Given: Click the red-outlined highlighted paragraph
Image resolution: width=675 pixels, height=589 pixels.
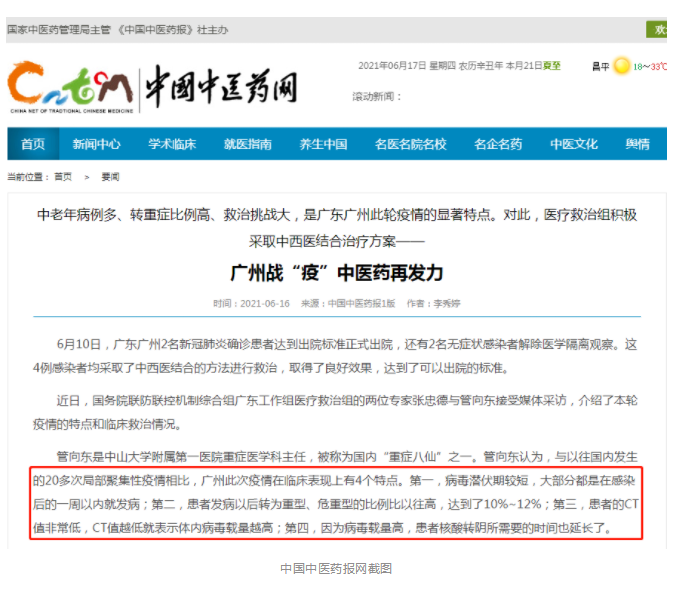Looking at the screenshot, I should click(x=336, y=502).
